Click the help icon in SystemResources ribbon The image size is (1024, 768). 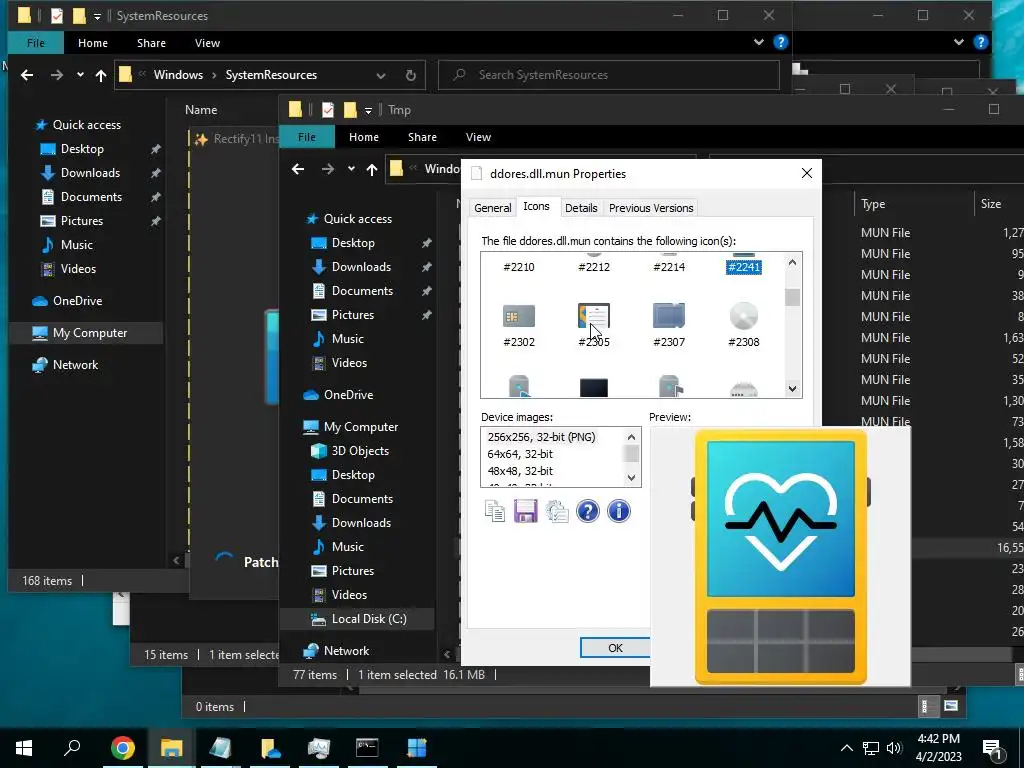tap(780, 42)
